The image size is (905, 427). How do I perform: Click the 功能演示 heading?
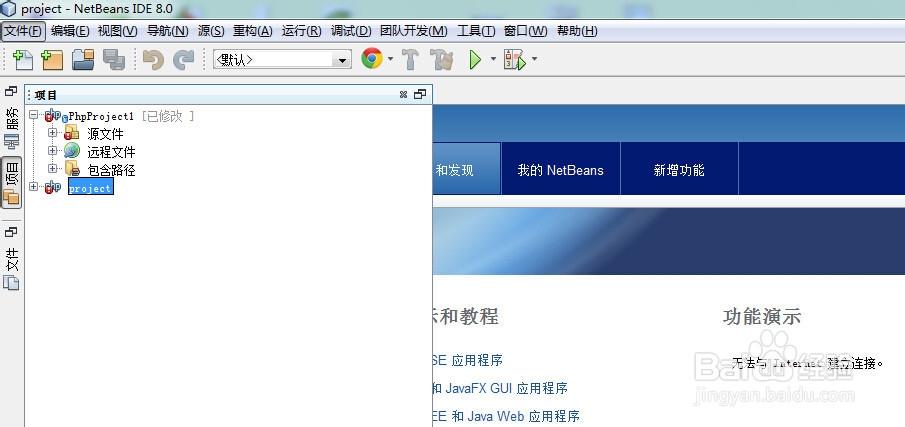[762, 317]
